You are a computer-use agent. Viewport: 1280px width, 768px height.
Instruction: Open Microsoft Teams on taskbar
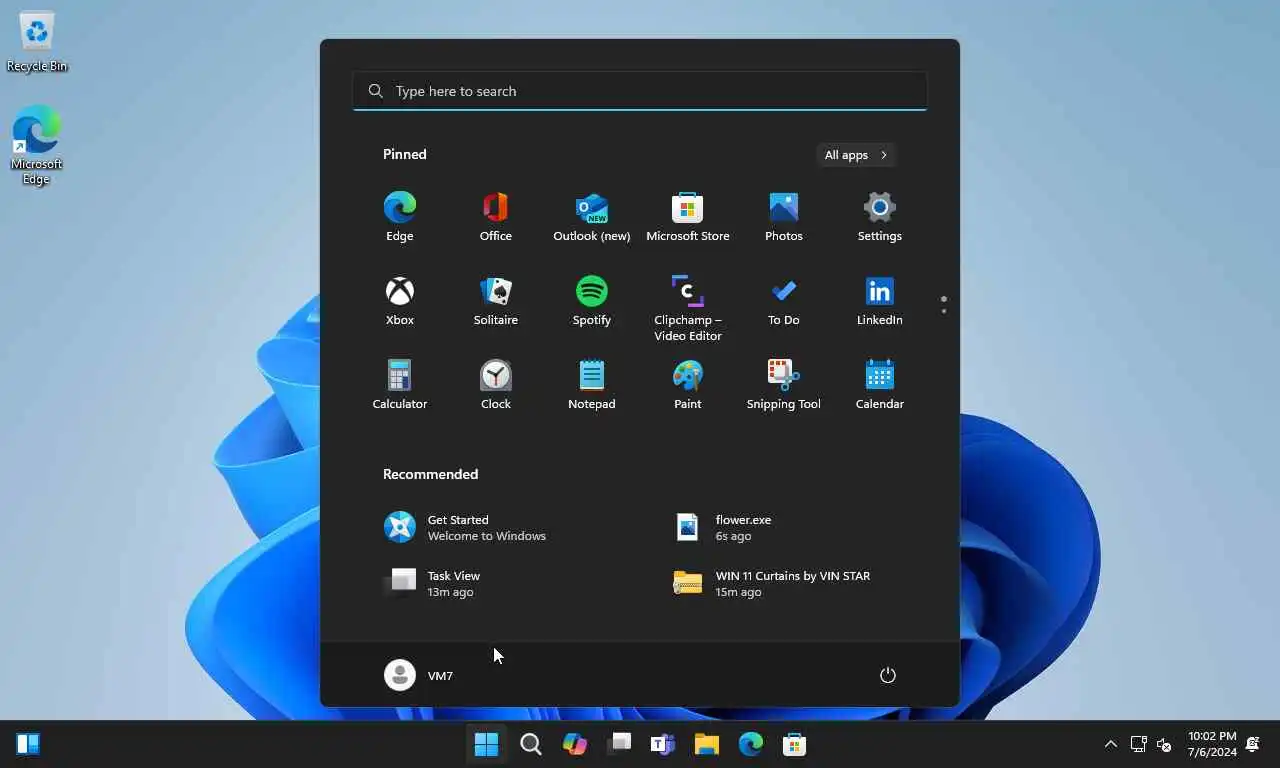[x=663, y=744]
